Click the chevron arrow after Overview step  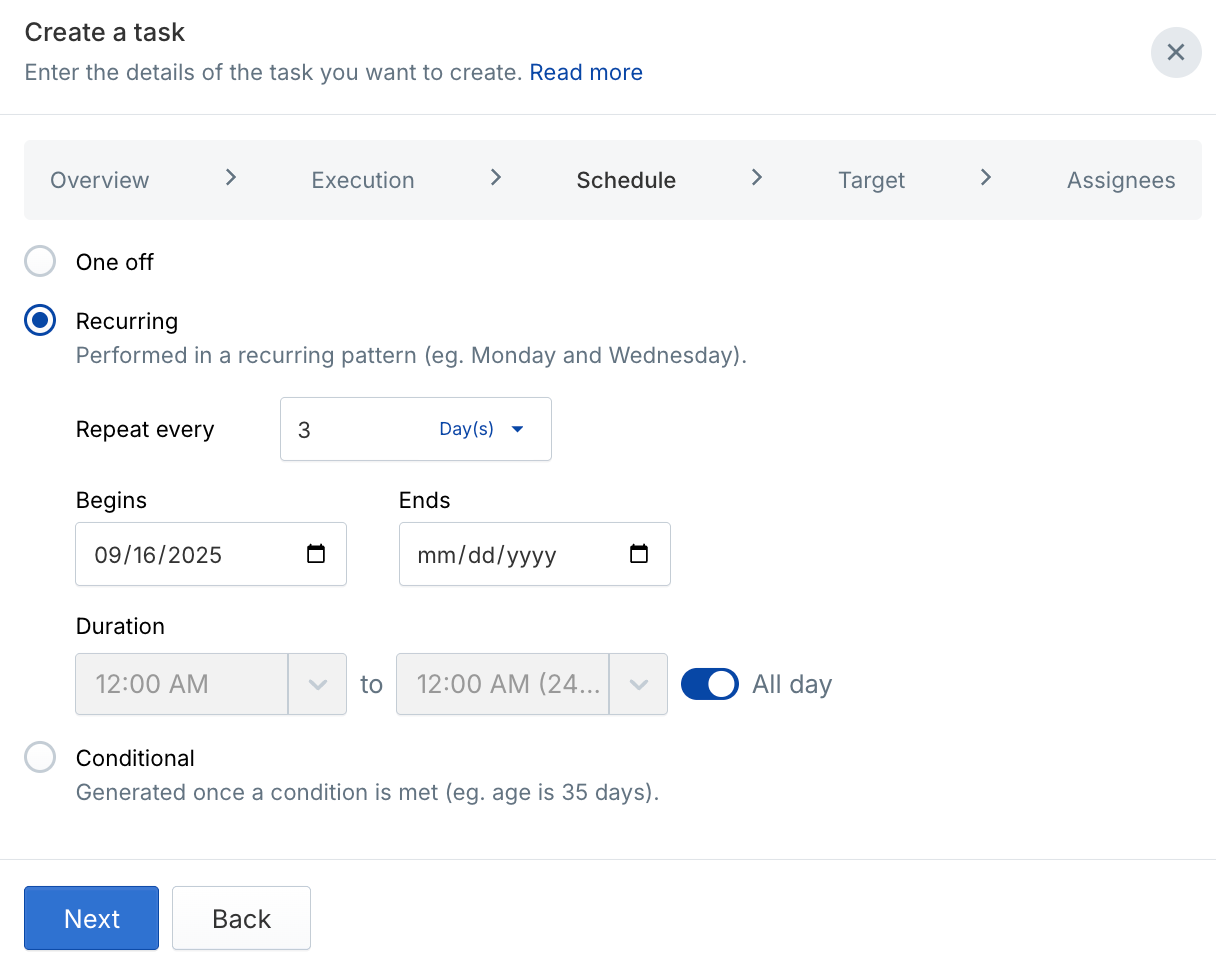[x=231, y=178]
